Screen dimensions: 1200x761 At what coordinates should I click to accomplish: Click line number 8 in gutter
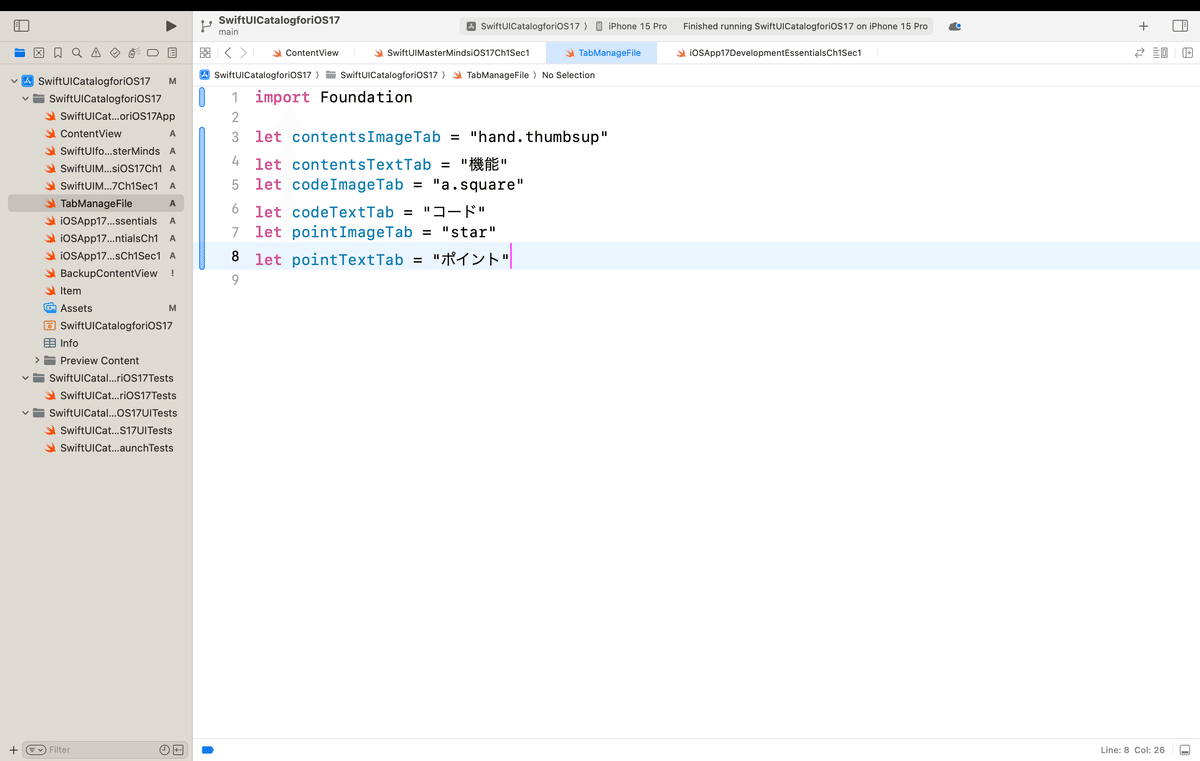(235, 257)
